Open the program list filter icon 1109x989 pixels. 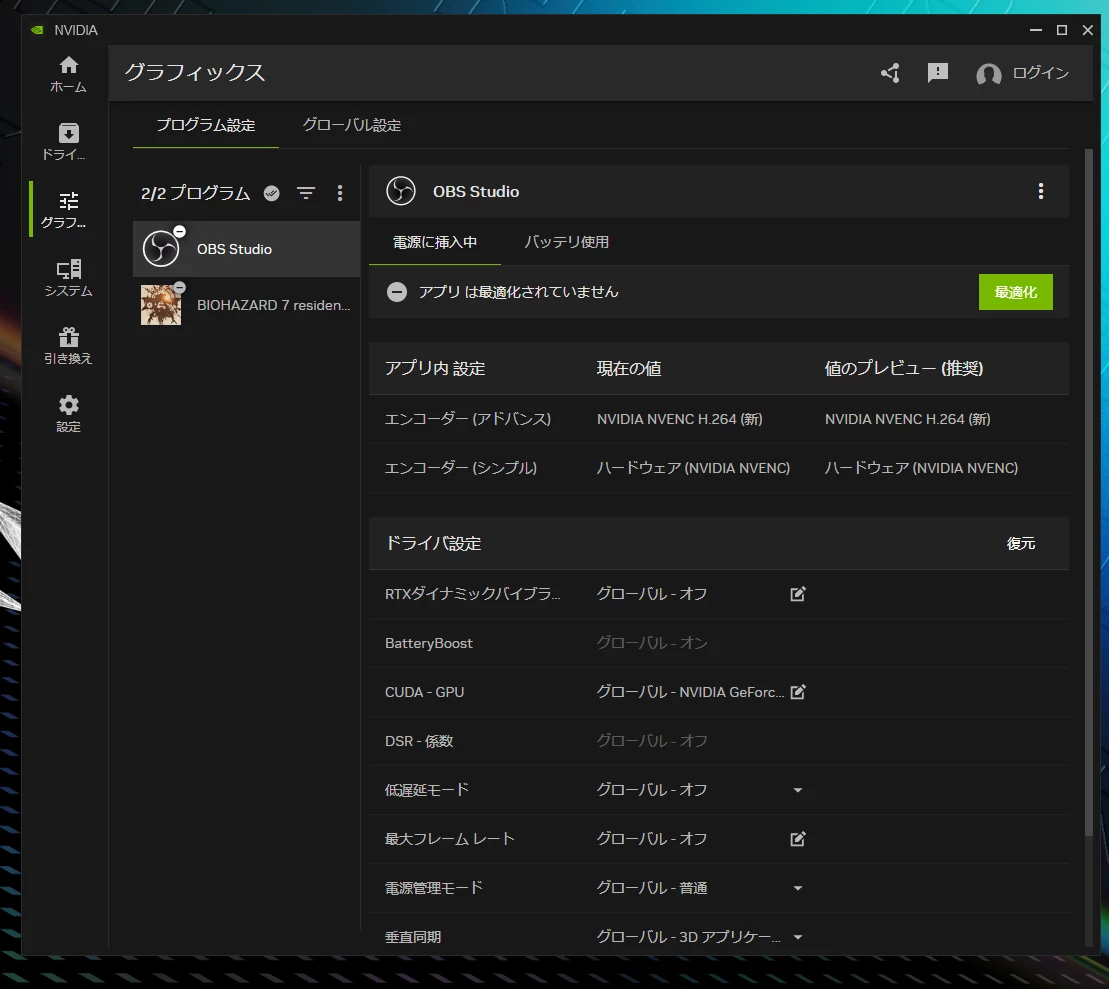pos(306,193)
